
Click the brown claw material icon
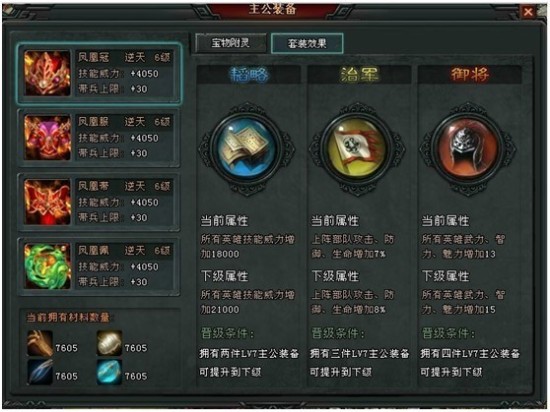click(x=40, y=343)
